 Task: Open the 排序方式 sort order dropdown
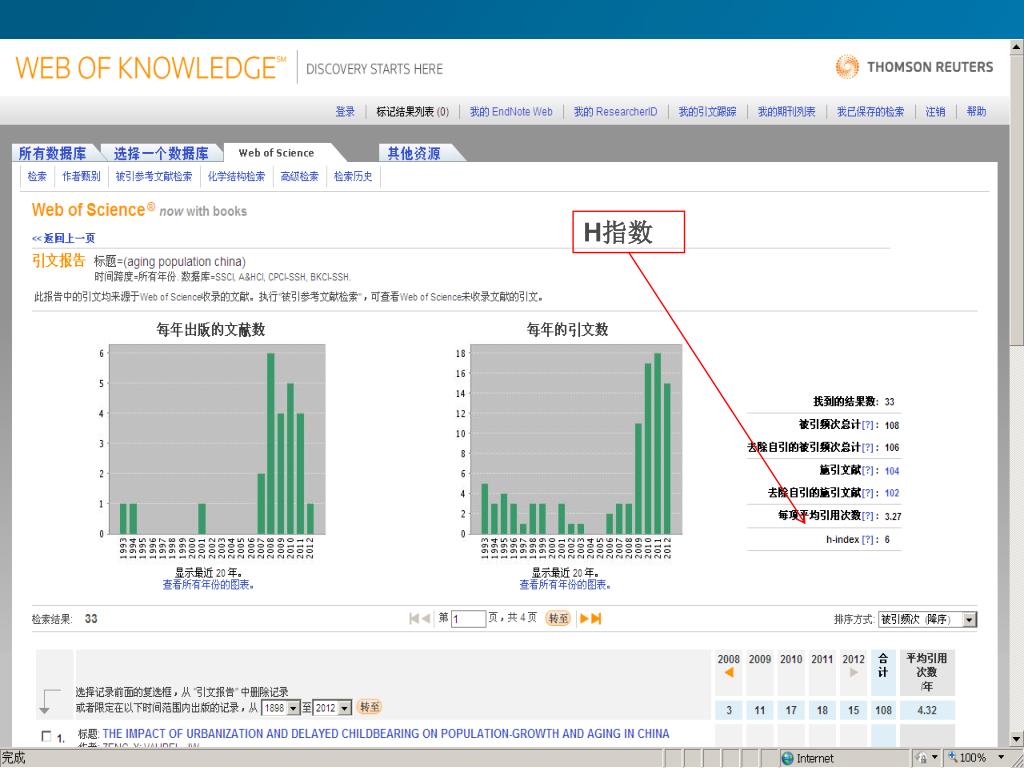point(969,620)
